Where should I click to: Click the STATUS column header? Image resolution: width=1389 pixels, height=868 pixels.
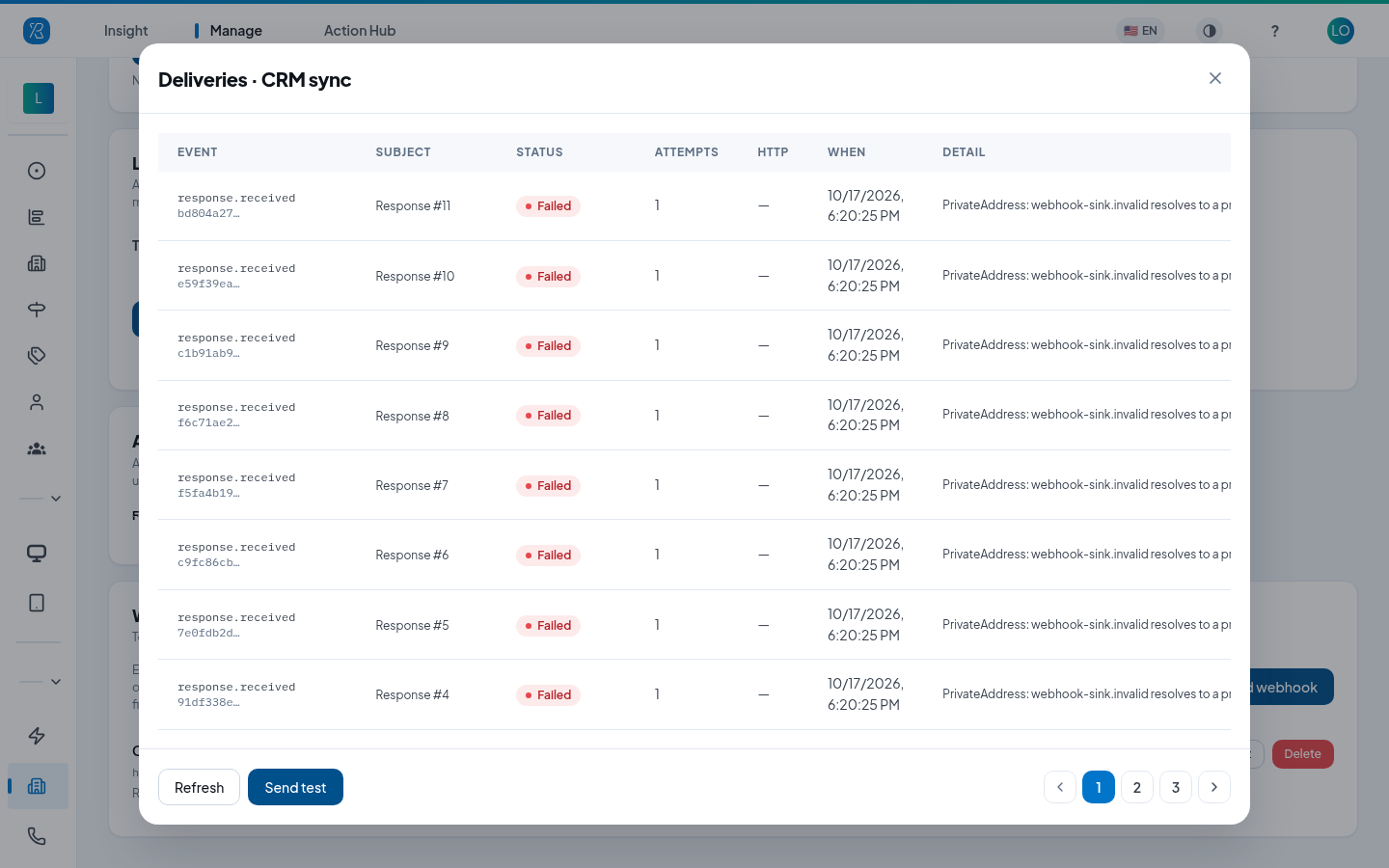[x=539, y=152]
